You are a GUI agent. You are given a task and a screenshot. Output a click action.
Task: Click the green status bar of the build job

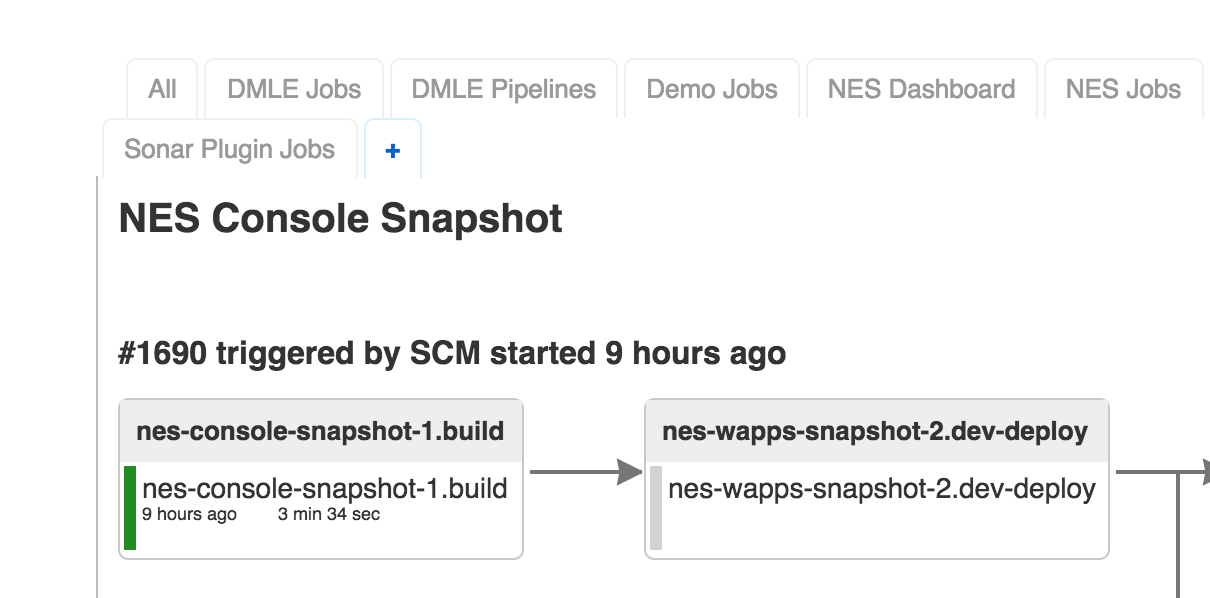click(x=130, y=507)
